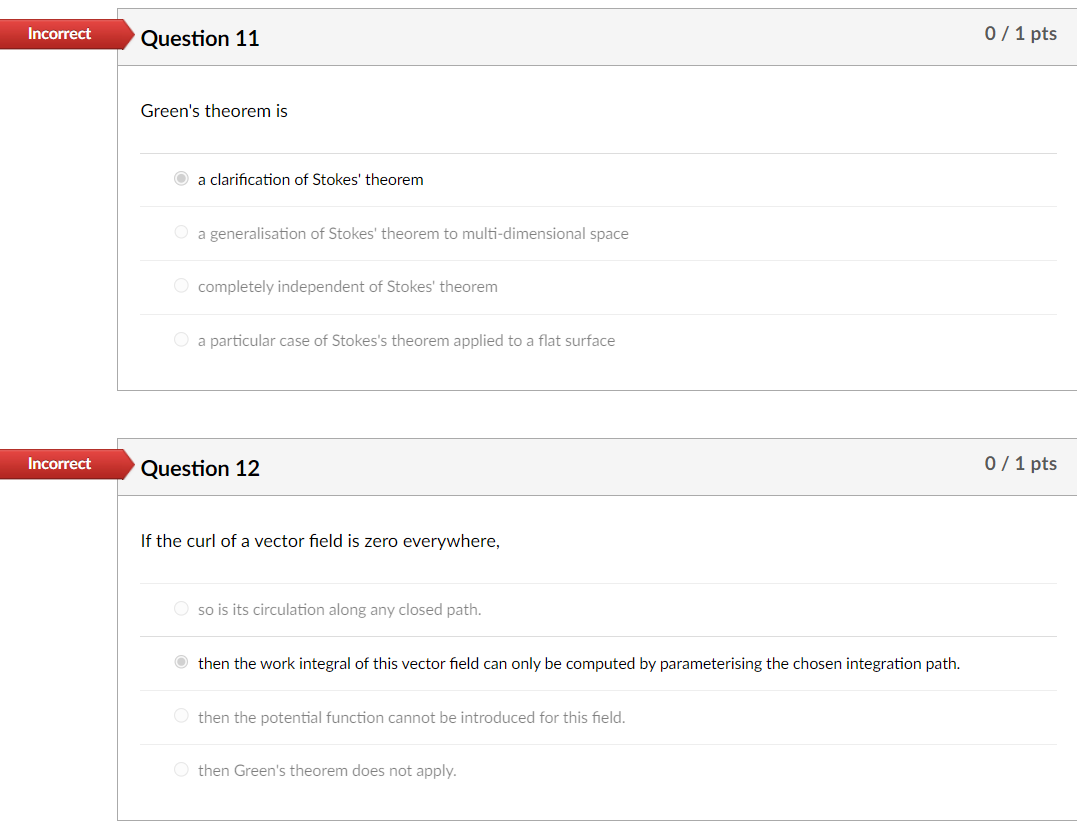Select 'completely independent of Stokes' theorem' option
Image resolution: width=1077 pixels, height=822 pixels.
coord(181,285)
